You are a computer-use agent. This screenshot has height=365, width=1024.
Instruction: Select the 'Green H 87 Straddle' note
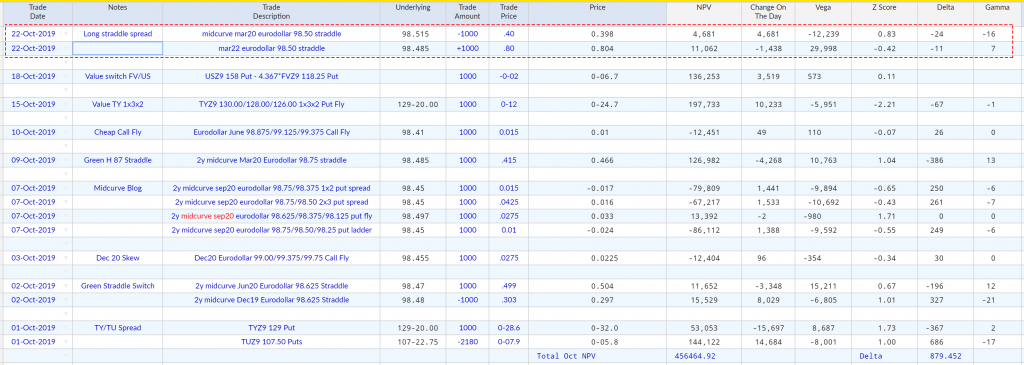click(x=118, y=160)
